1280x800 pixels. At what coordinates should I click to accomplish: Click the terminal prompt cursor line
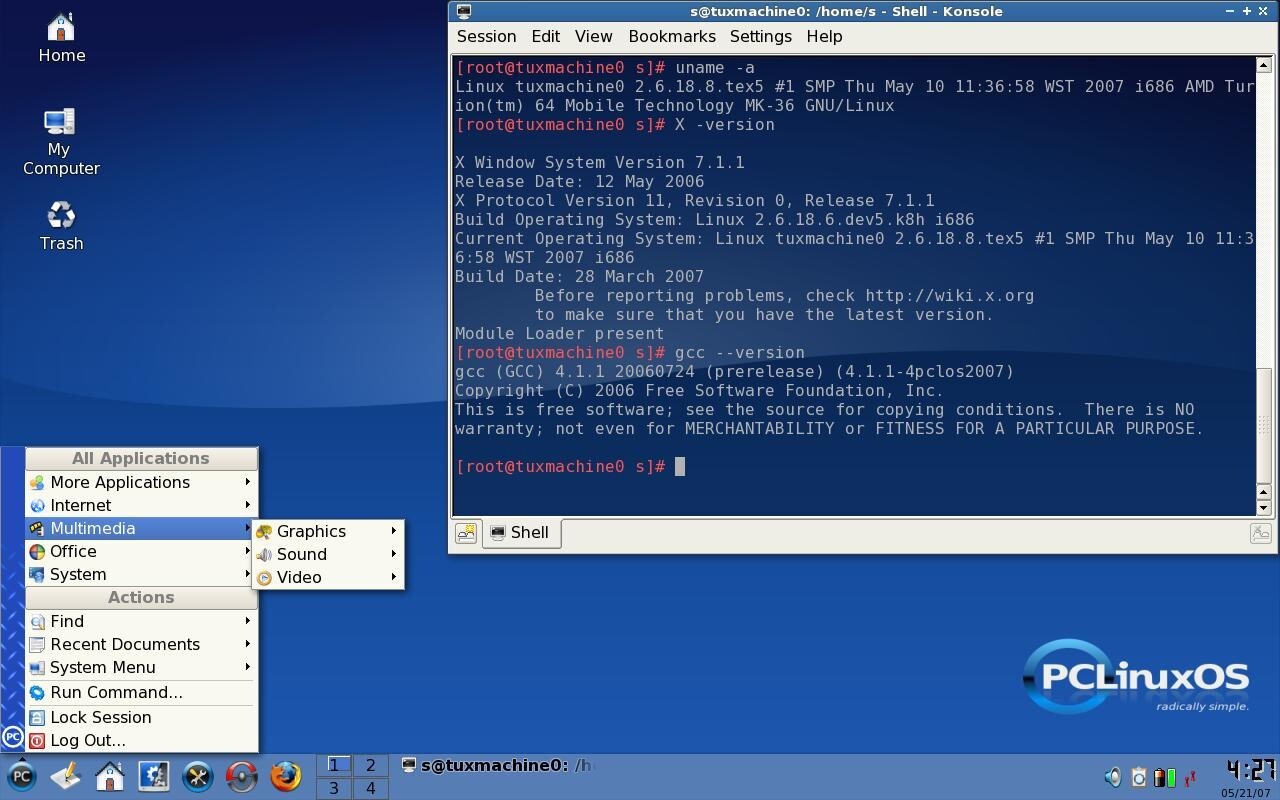pyautogui.click(x=570, y=466)
